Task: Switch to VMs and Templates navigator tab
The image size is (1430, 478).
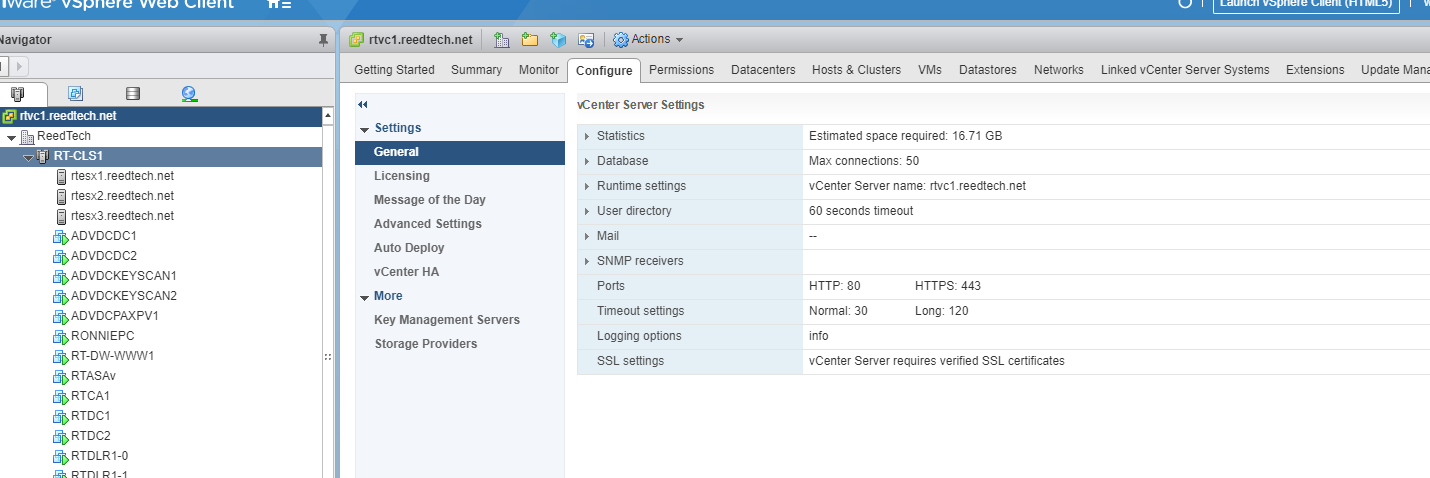Action: (75, 94)
